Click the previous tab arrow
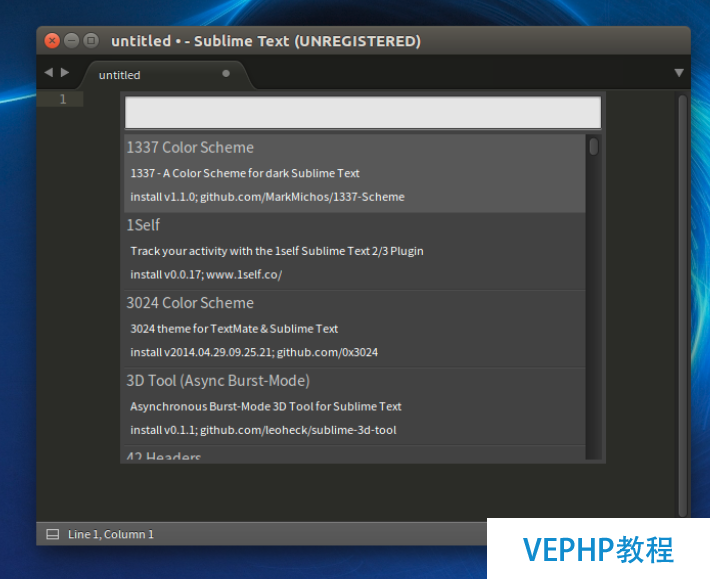Viewport: 710px width, 579px height. pyautogui.click(x=48, y=72)
